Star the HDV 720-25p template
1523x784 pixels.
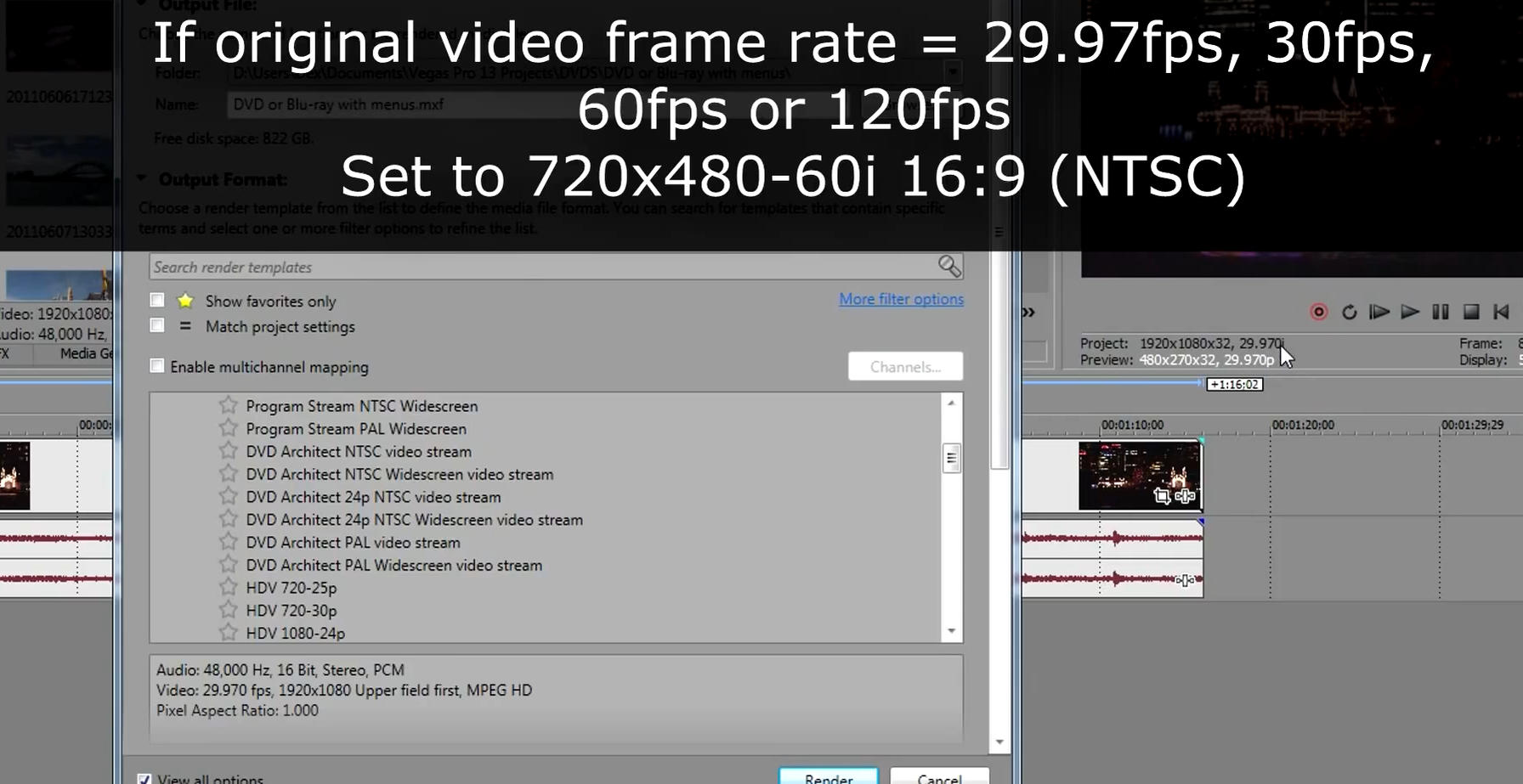(228, 587)
